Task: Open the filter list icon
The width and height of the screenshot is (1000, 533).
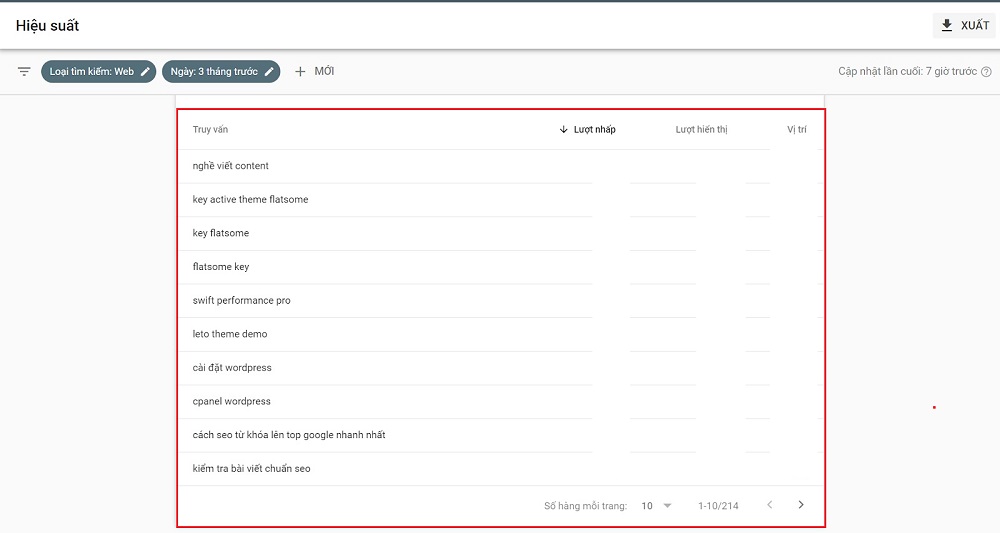Action: [x=24, y=71]
